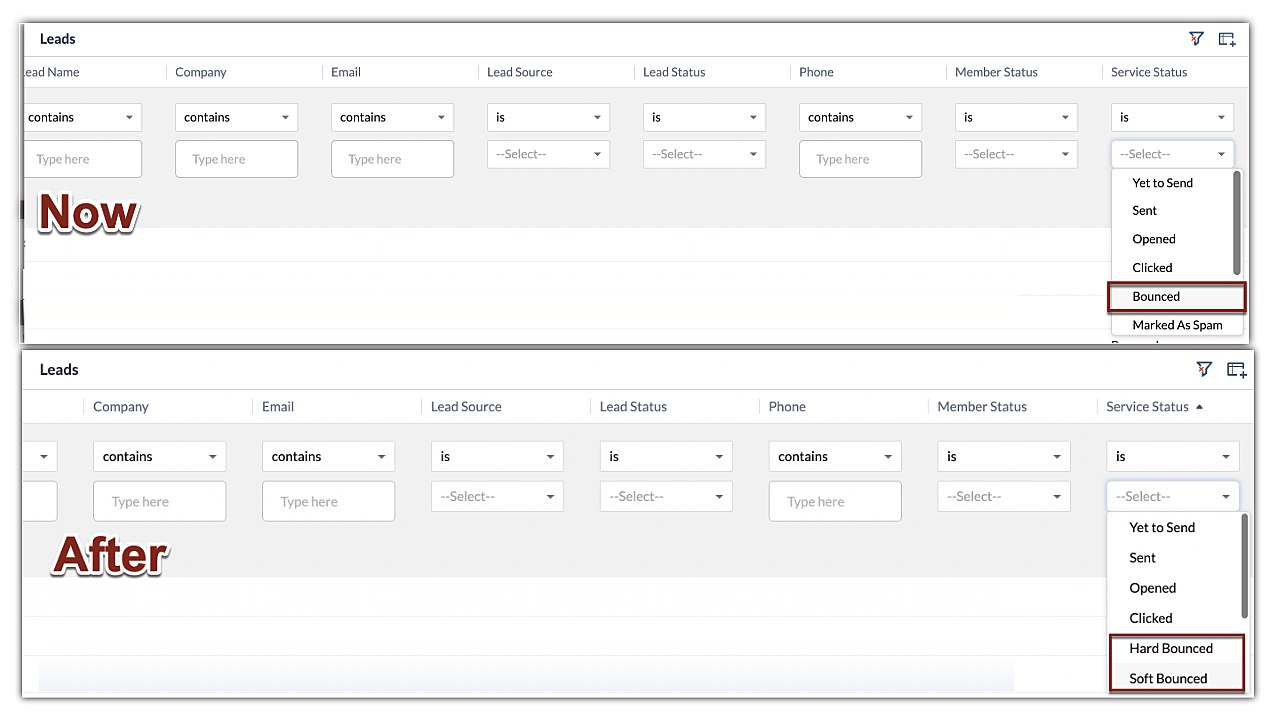Screen dimensions: 1270x712
Task: Collapse the Service Status --Select-- box in Now panel
Action: pyautogui.click(x=1172, y=155)
